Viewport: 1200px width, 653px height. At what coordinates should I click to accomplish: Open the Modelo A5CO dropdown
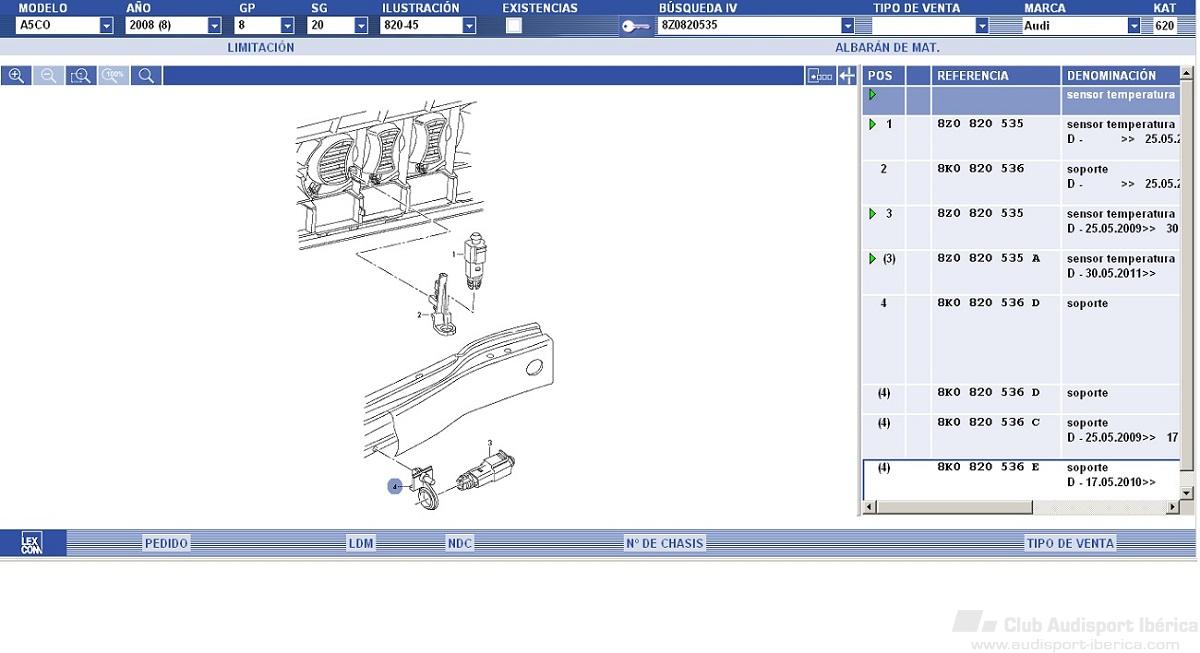click(107, 26)
